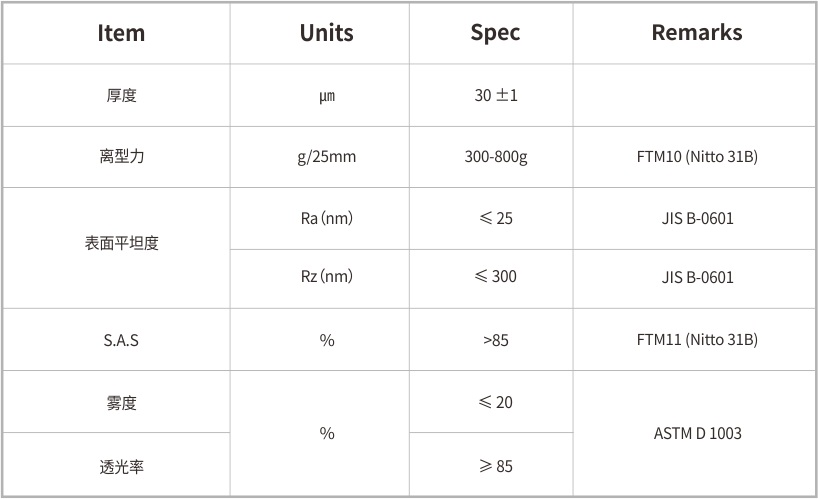
Task: Select the Ra (nm) units cell
Action: tap(326, 217)
